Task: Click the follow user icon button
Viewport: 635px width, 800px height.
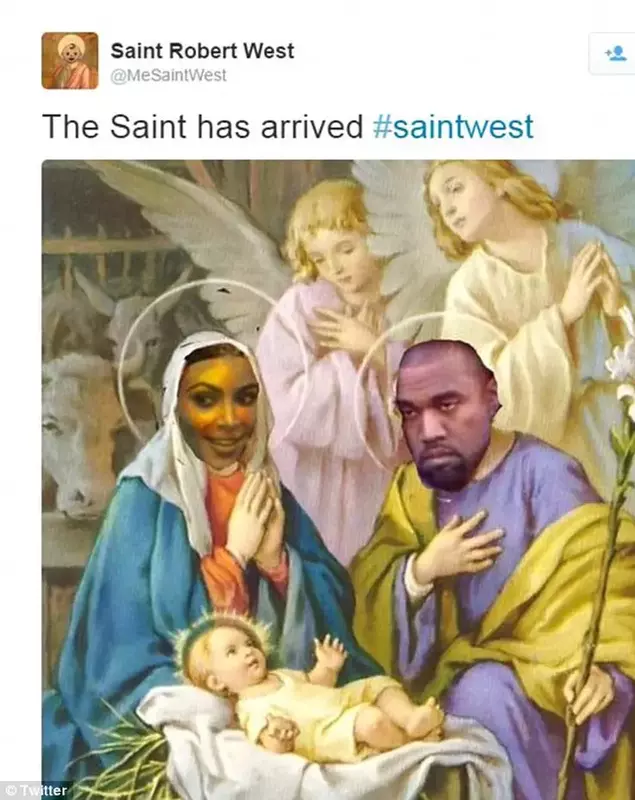Action: (x=613, y=54)
